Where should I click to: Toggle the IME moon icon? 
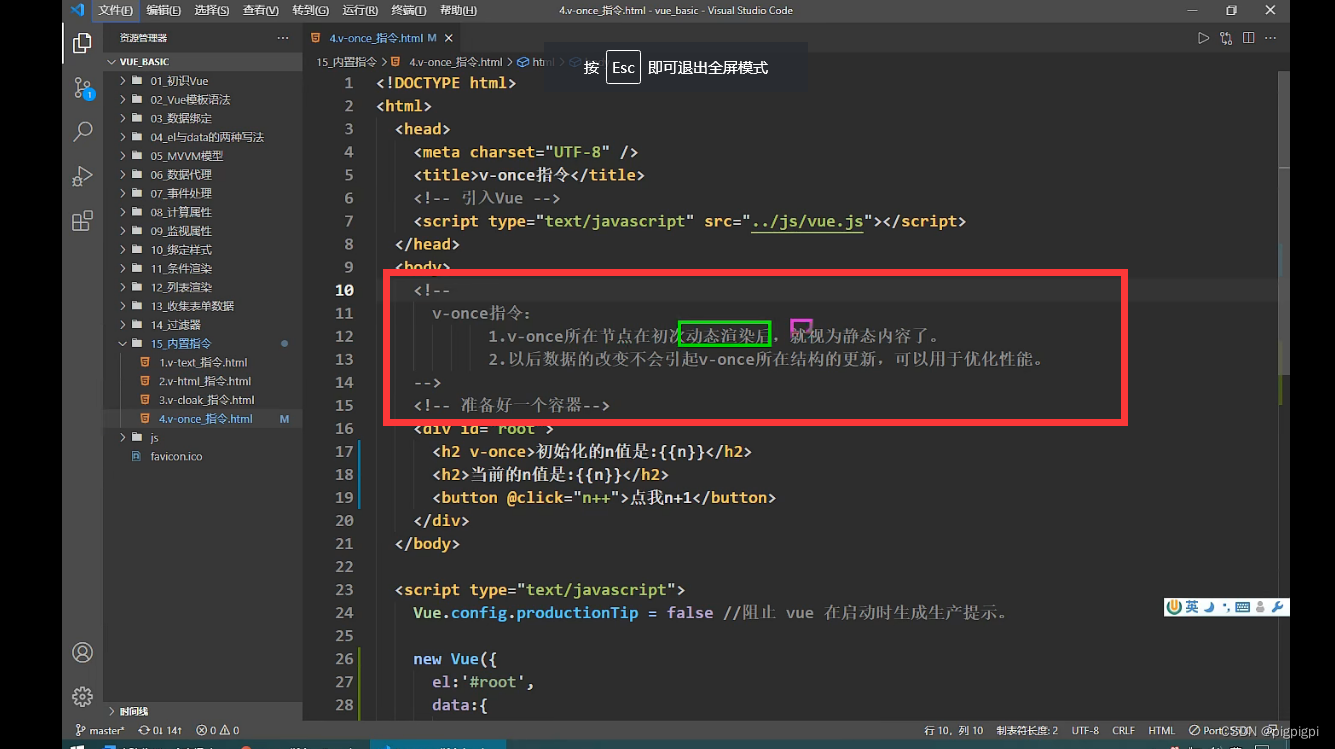(1209, 607)
